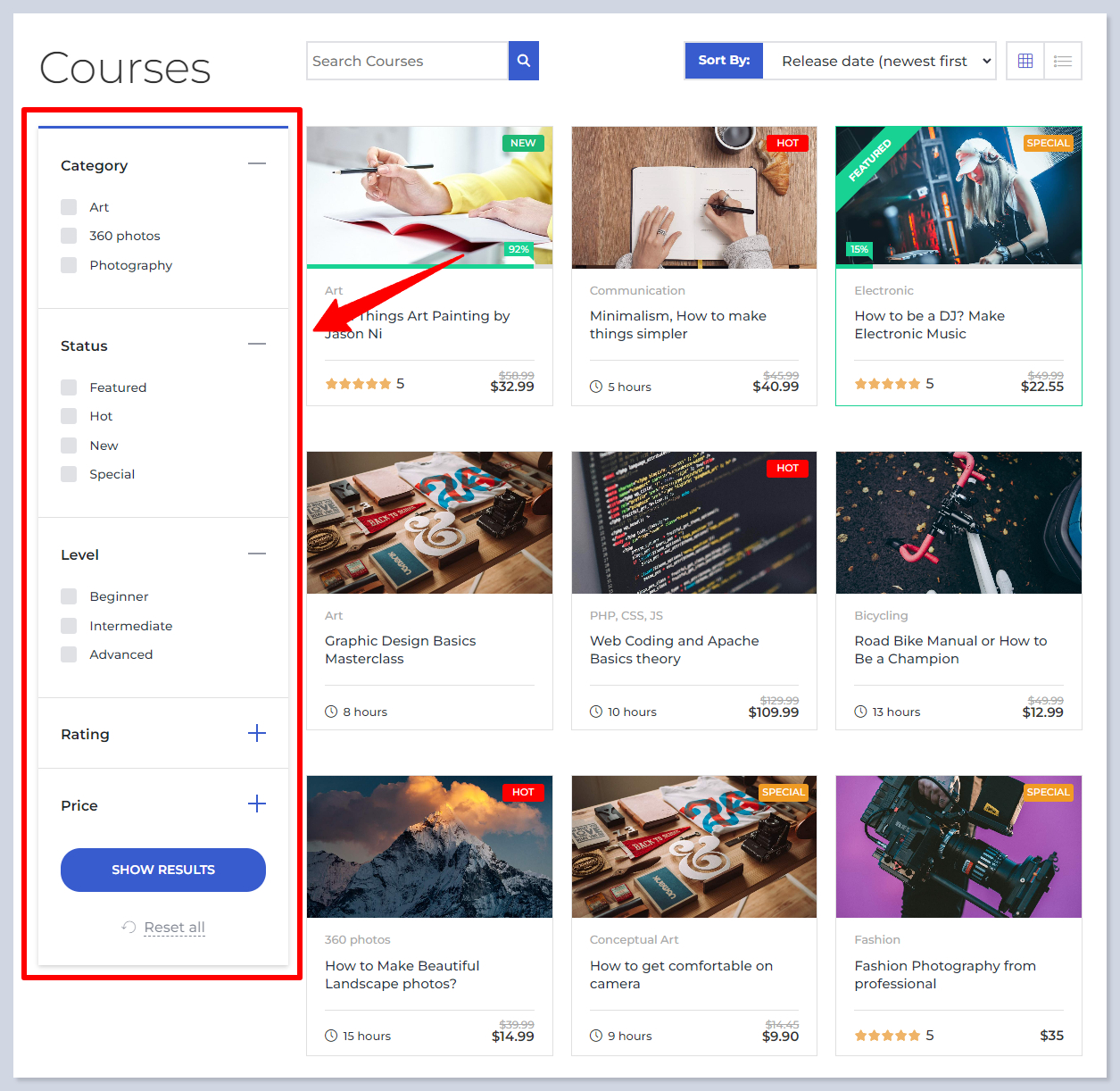Image resolution: width=1120 pixels, height=1091 pixels.
Task: Open Graphic Design Basics Masterclass course
Action: (x=401, y=649)
